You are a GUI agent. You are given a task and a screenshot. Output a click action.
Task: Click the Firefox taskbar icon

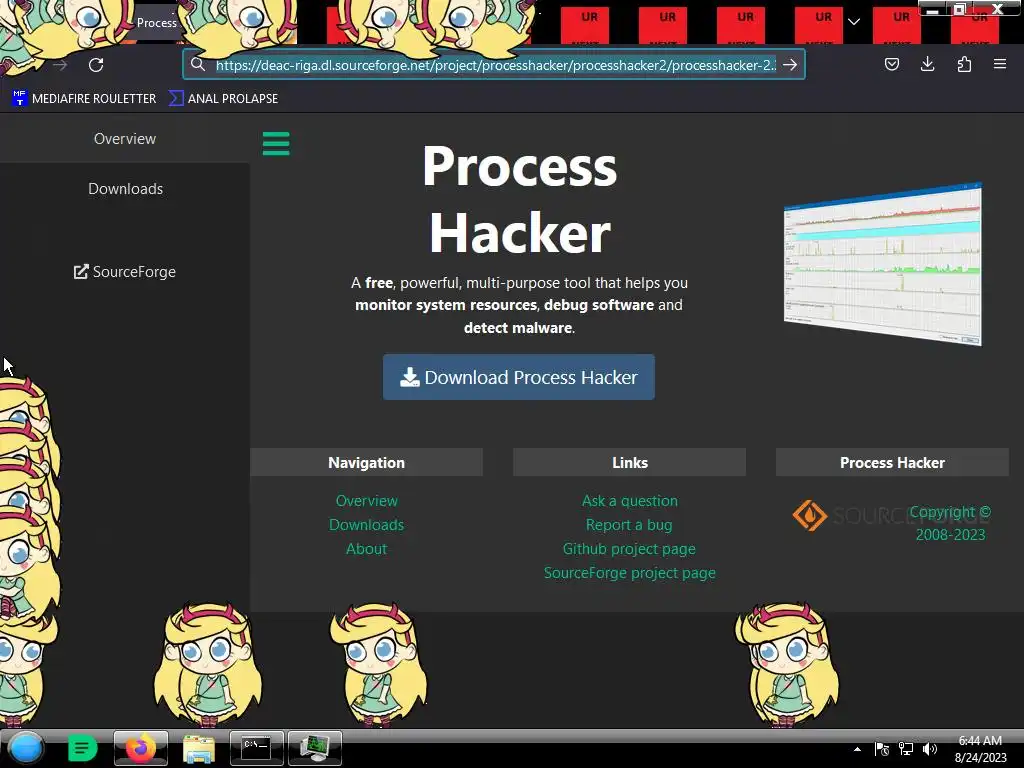coord(141,748)
